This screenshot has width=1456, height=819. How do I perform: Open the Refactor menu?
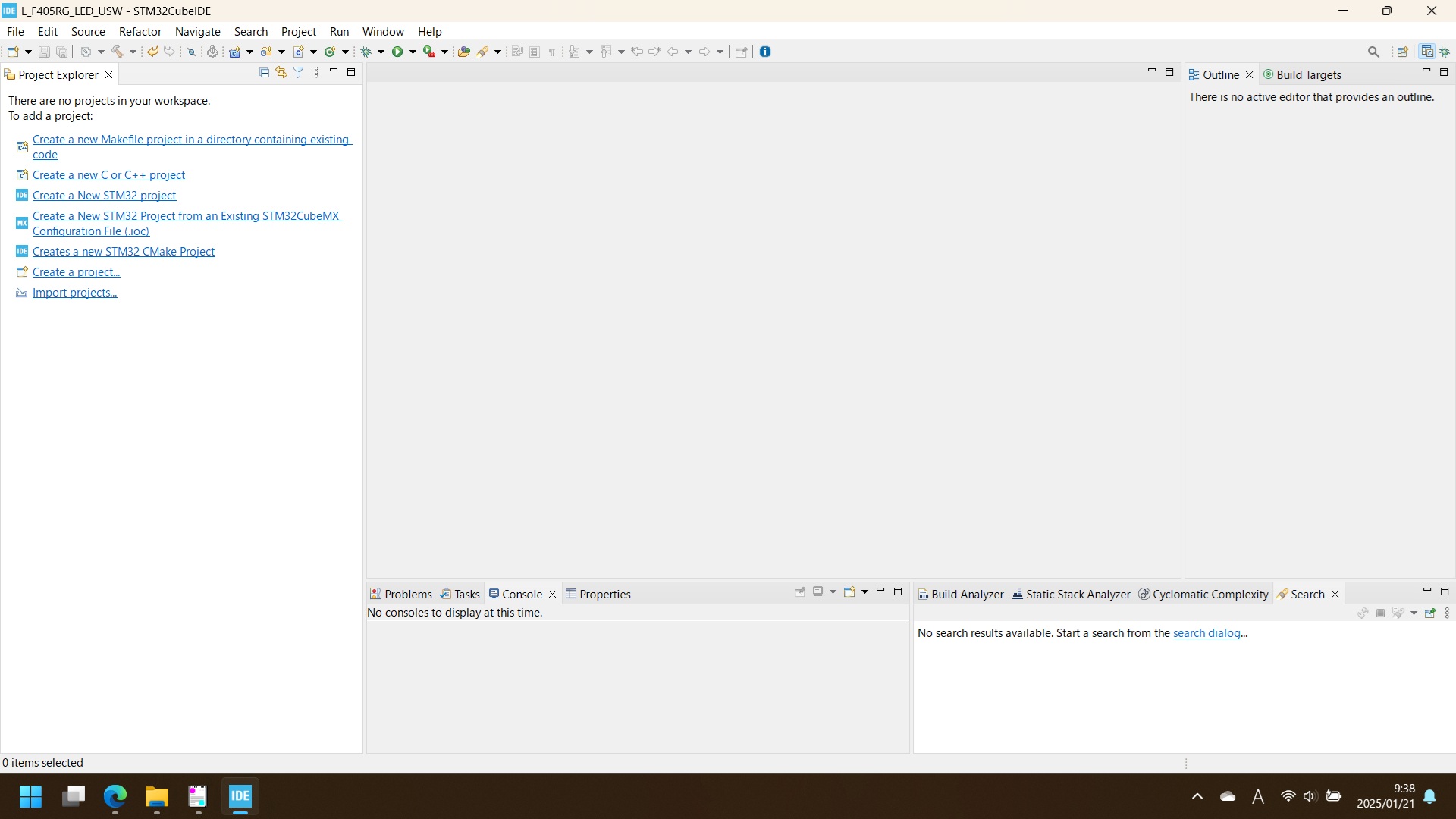(140, 31)
